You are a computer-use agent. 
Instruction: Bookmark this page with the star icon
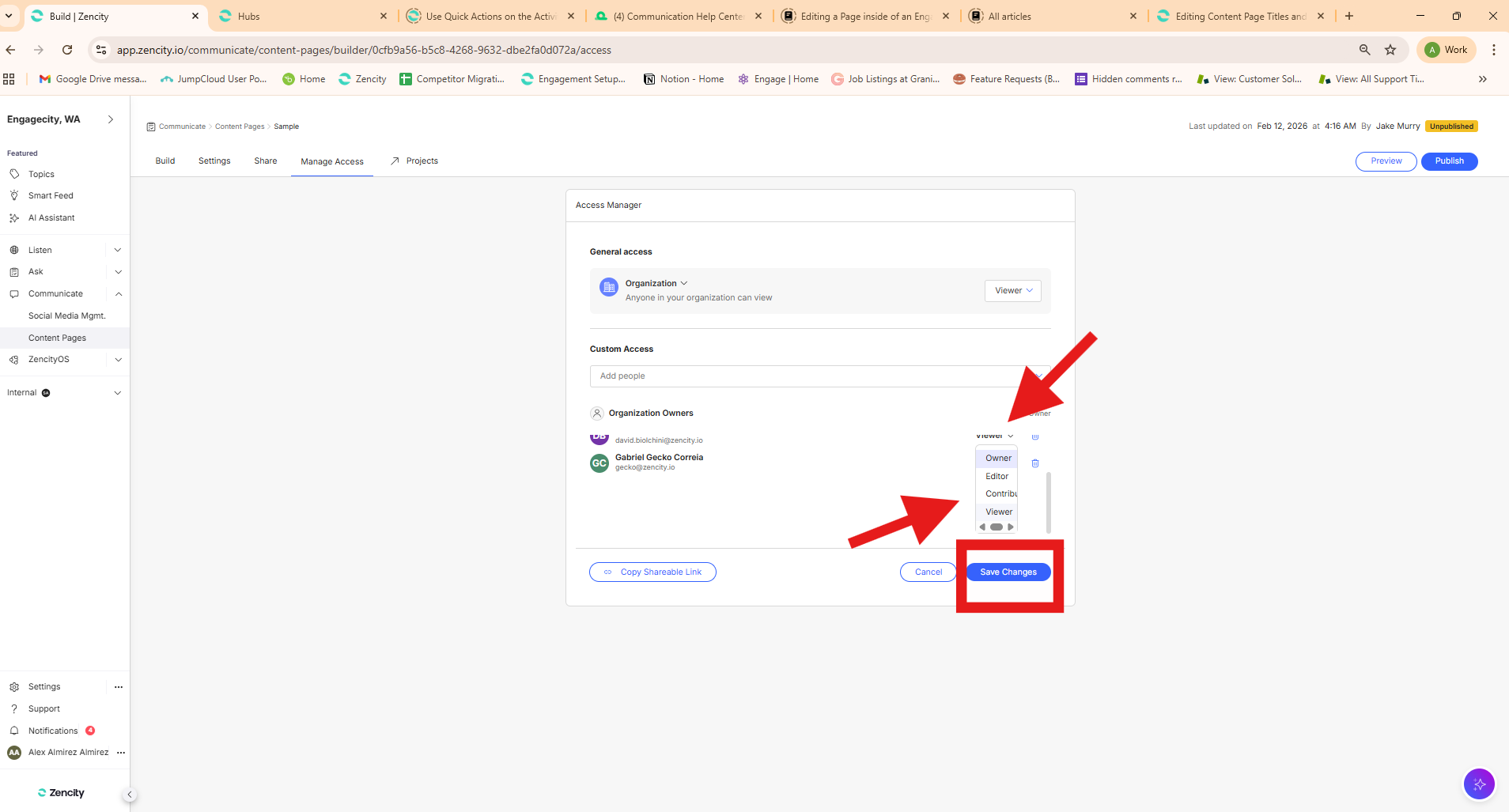(x=1390, y=50)
